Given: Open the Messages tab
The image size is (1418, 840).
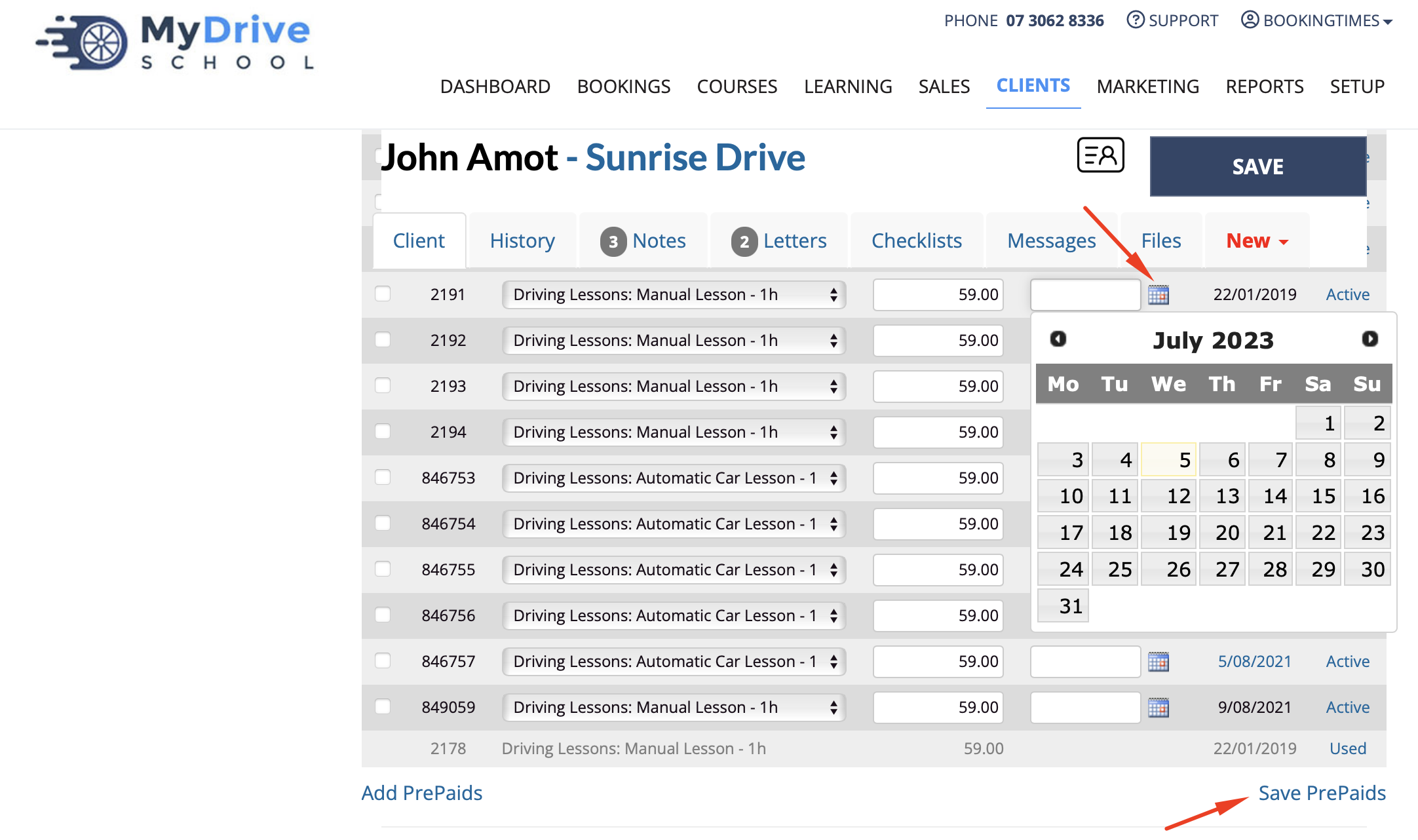Looking at the screenshot, I should [x=1052, y=241].
